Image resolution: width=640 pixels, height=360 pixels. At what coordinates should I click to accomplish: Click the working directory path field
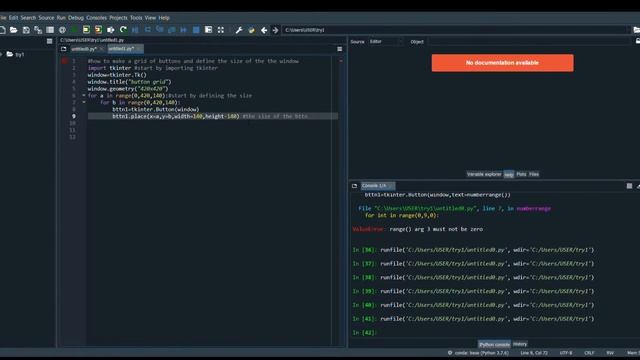click(455, 30)
